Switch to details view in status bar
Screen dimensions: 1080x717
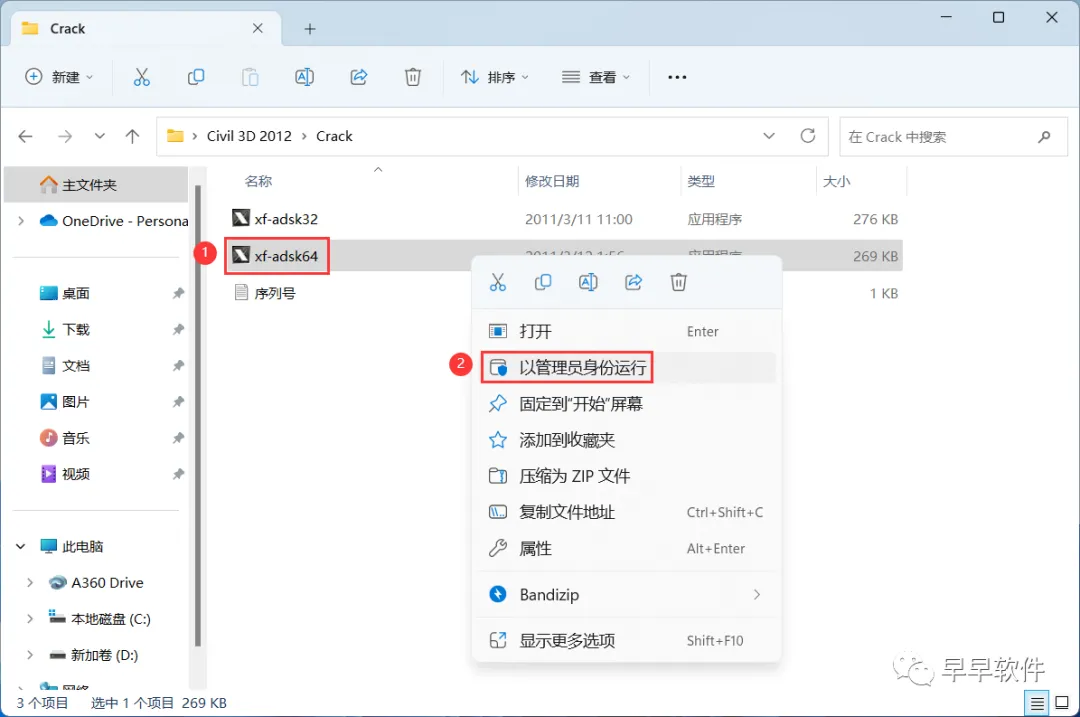(x=1037, y=703)
